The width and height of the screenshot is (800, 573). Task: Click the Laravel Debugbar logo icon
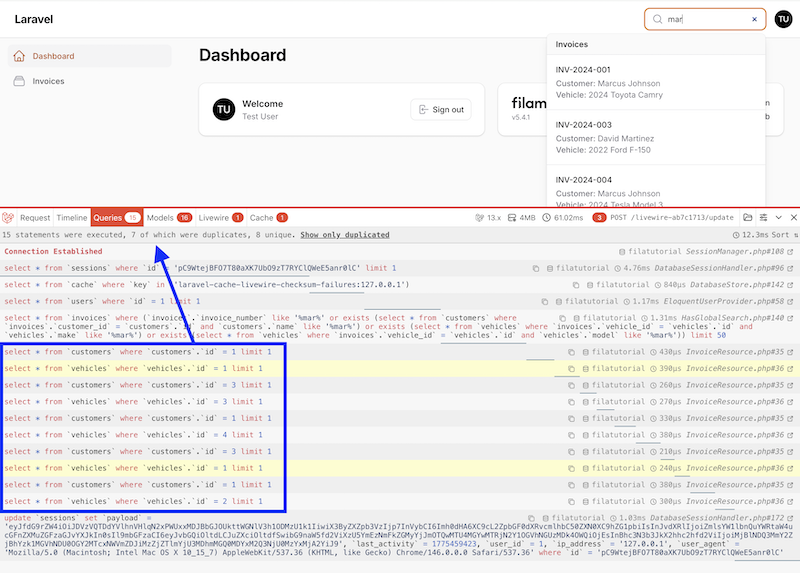(8, 218)
